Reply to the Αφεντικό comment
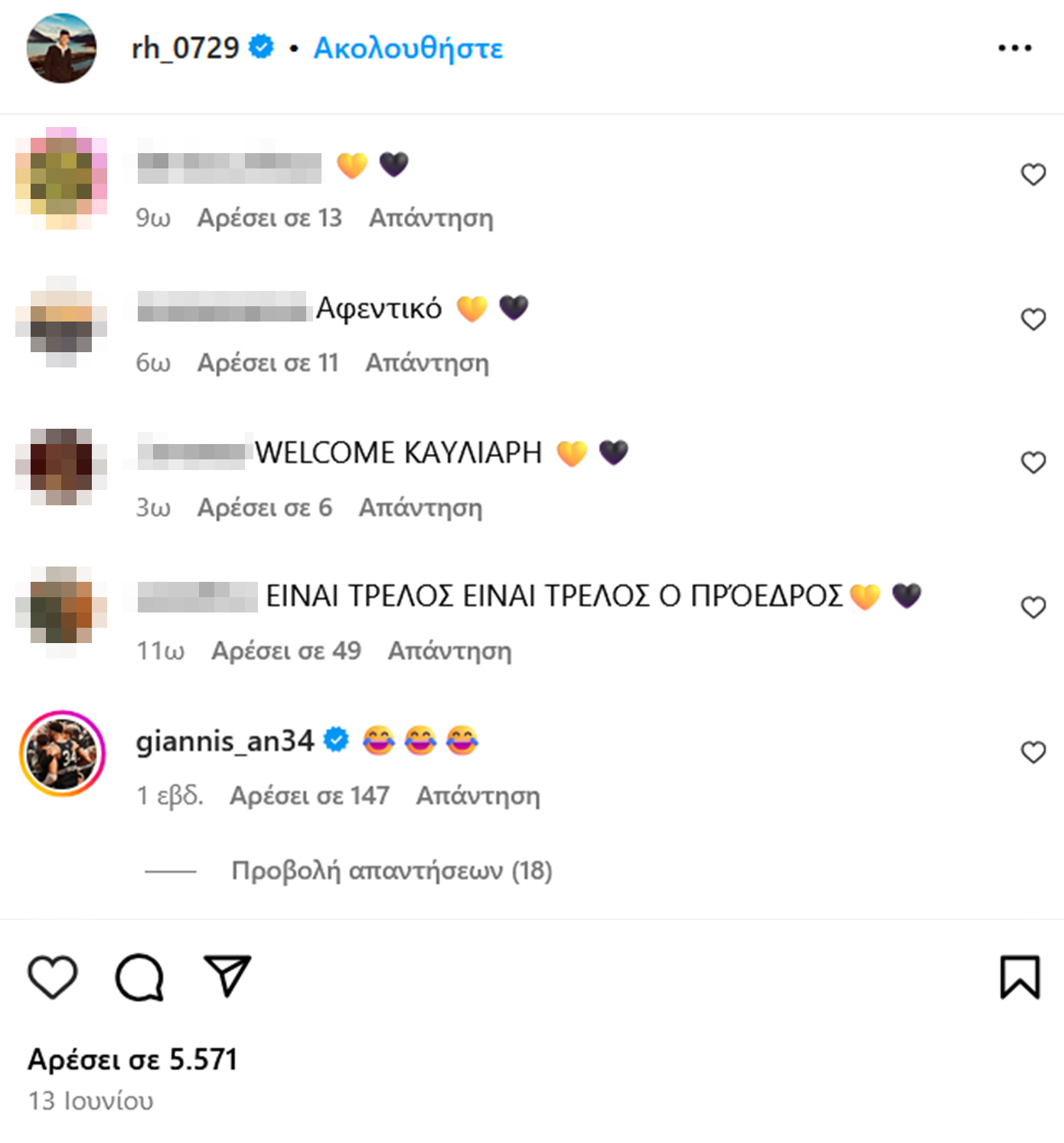The height and width of the screenshot is (1143, 1064). point(427,362)
